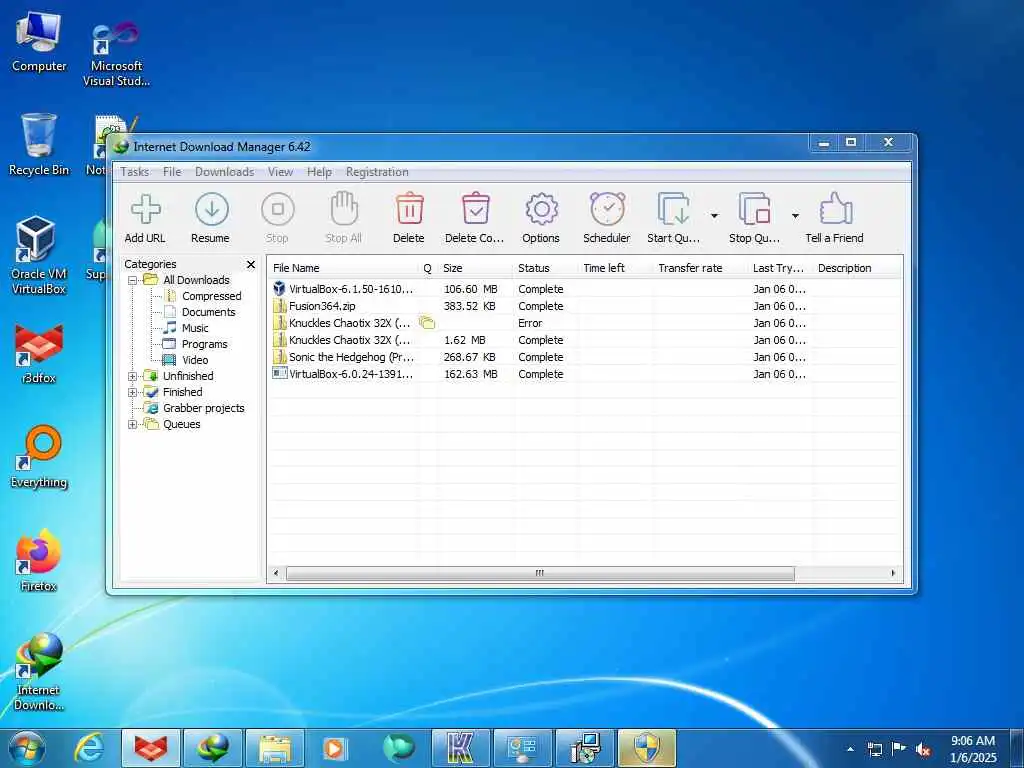
Task: Click the Delete Completed icon
Action: pyautogui.click(x=475, y=209)
